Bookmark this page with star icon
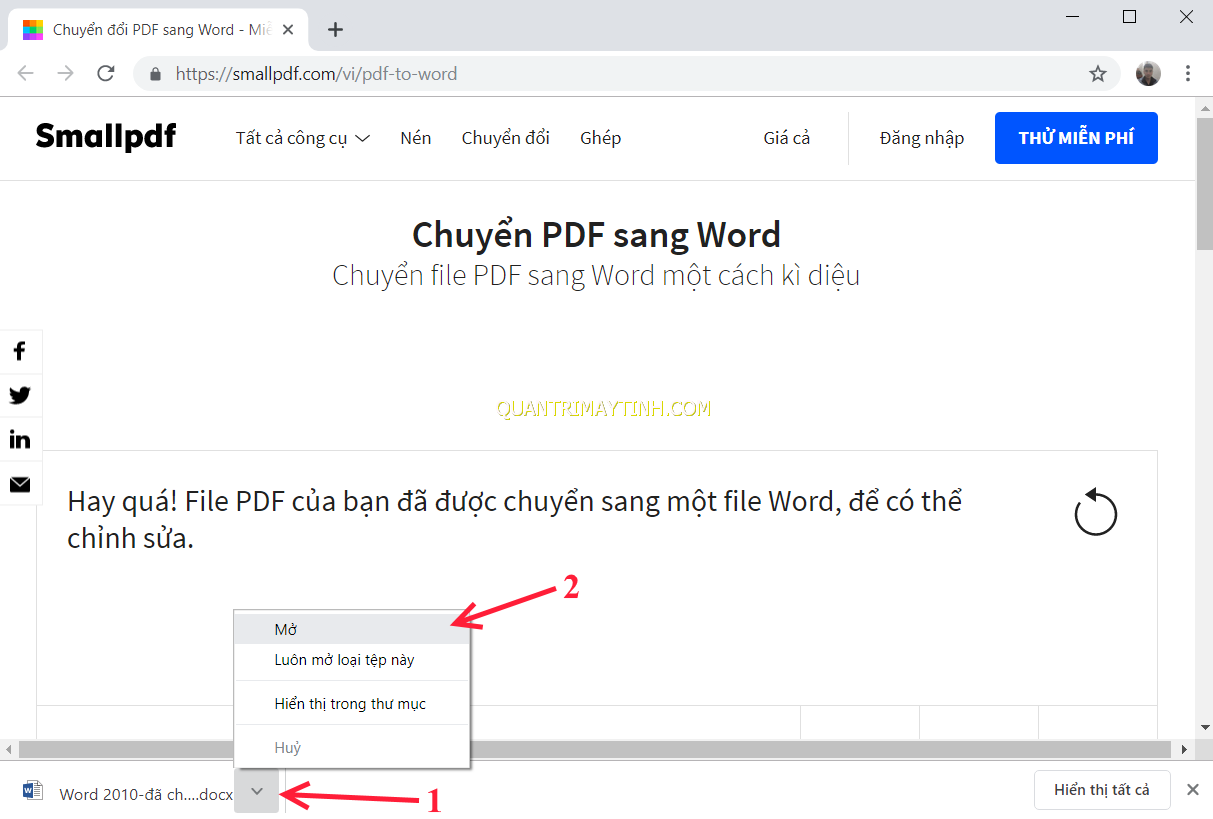 pyautogui.click(x=1098, y=73)
